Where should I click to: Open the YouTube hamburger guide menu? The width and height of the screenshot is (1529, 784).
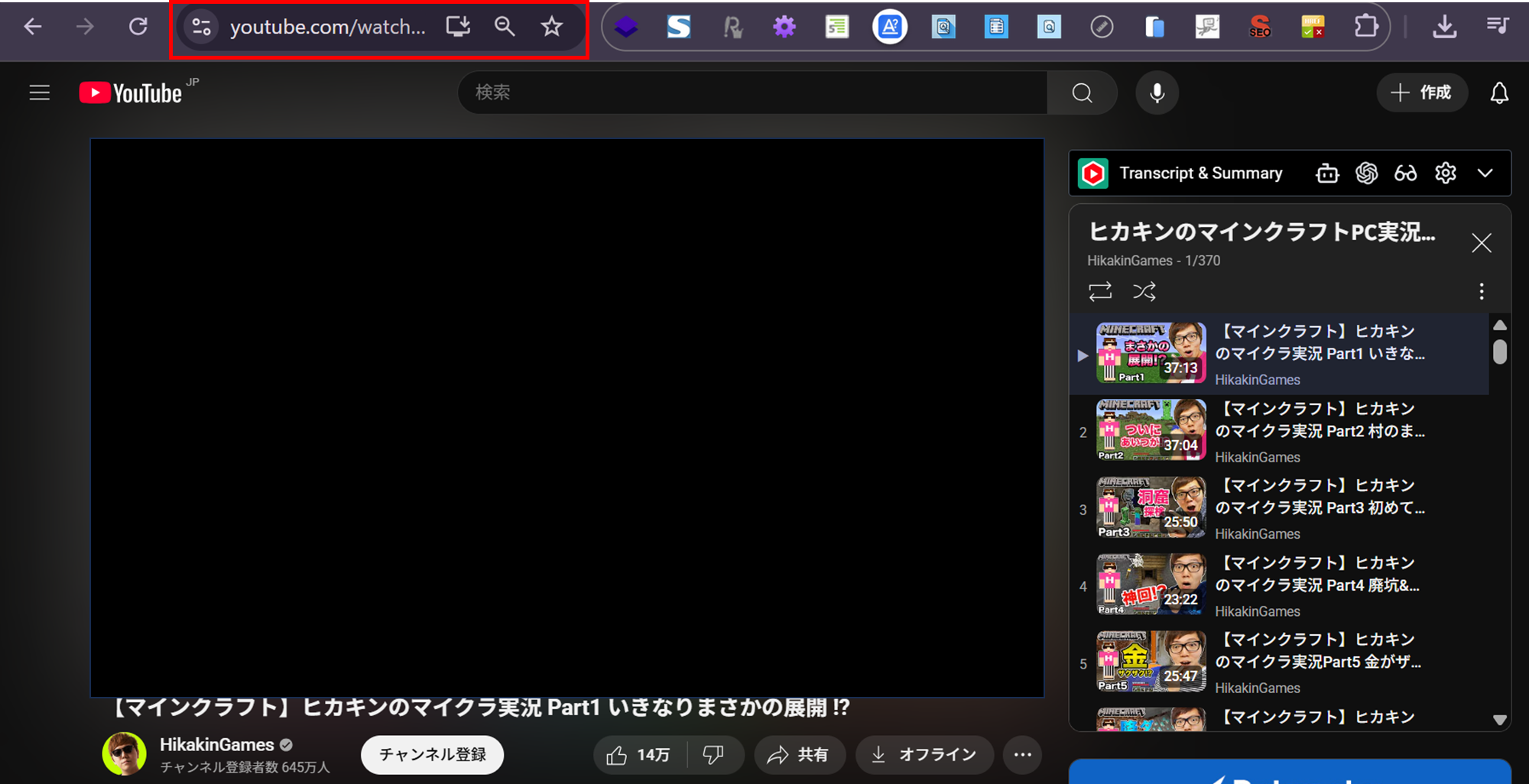point(40,93)
